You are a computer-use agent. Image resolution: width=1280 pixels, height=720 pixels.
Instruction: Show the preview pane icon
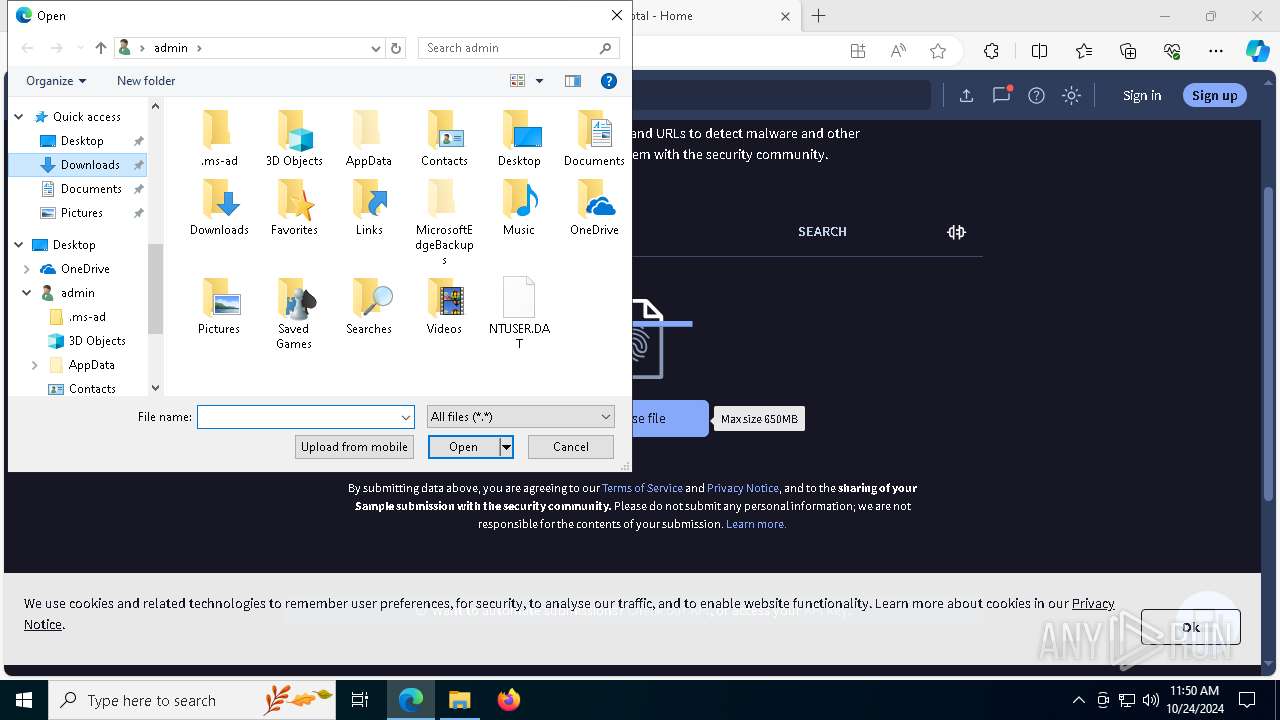pos(573,81)
